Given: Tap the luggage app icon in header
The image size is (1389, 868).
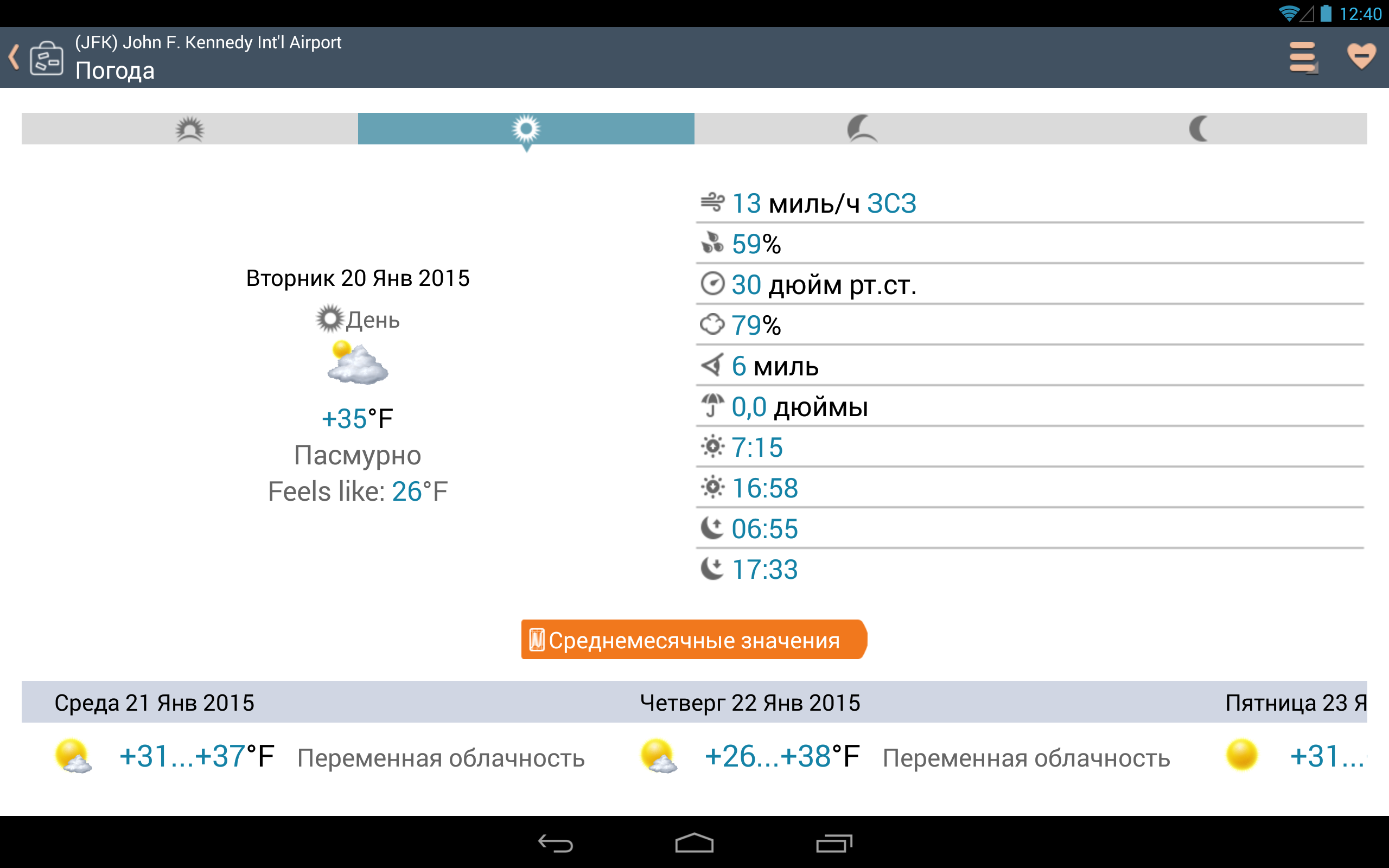Looking at the screenshot, I should [x=47, y=58].
